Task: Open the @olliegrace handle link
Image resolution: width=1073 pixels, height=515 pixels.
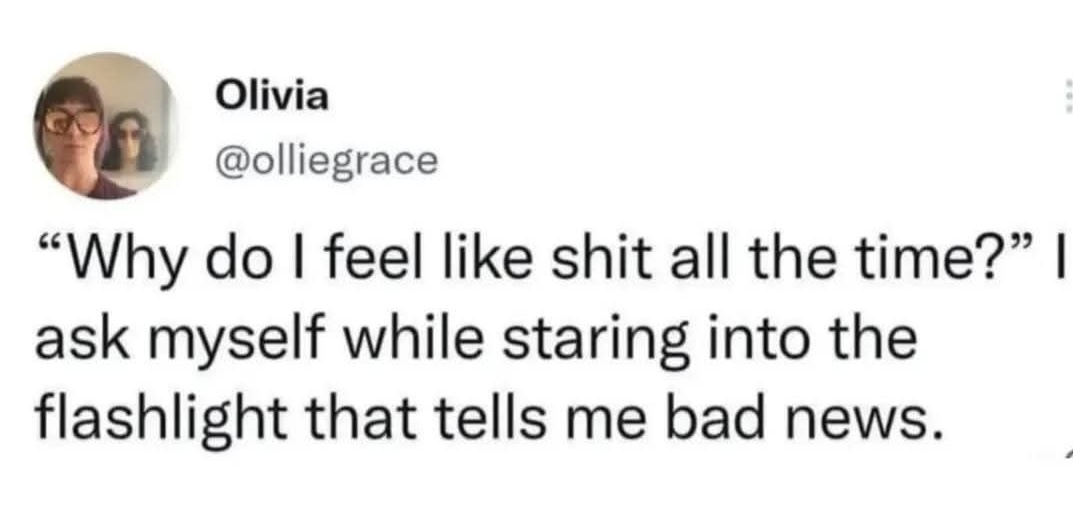Action: click(326, 161)
